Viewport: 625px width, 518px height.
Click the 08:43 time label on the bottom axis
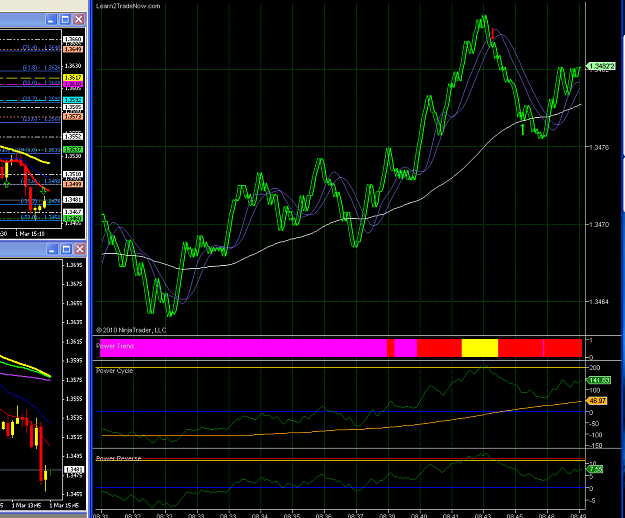[483, 515]
